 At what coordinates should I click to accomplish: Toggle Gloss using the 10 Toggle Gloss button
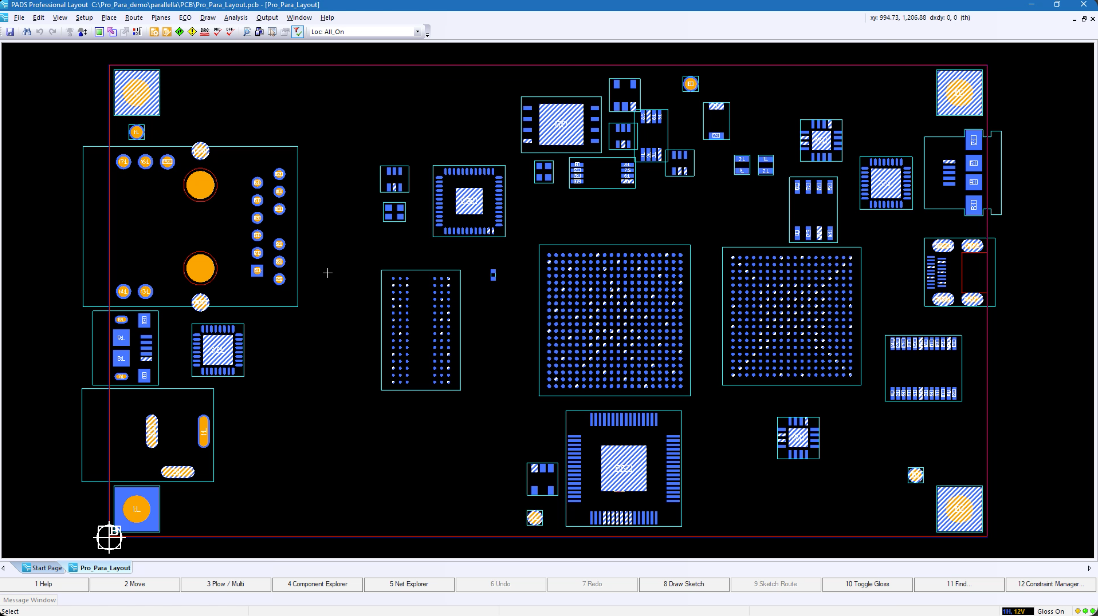pyautogui.click(x=868, y=583)
